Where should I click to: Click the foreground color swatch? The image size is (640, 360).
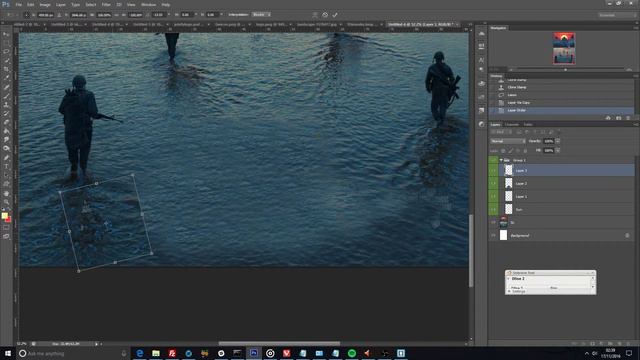click(4, 216)
